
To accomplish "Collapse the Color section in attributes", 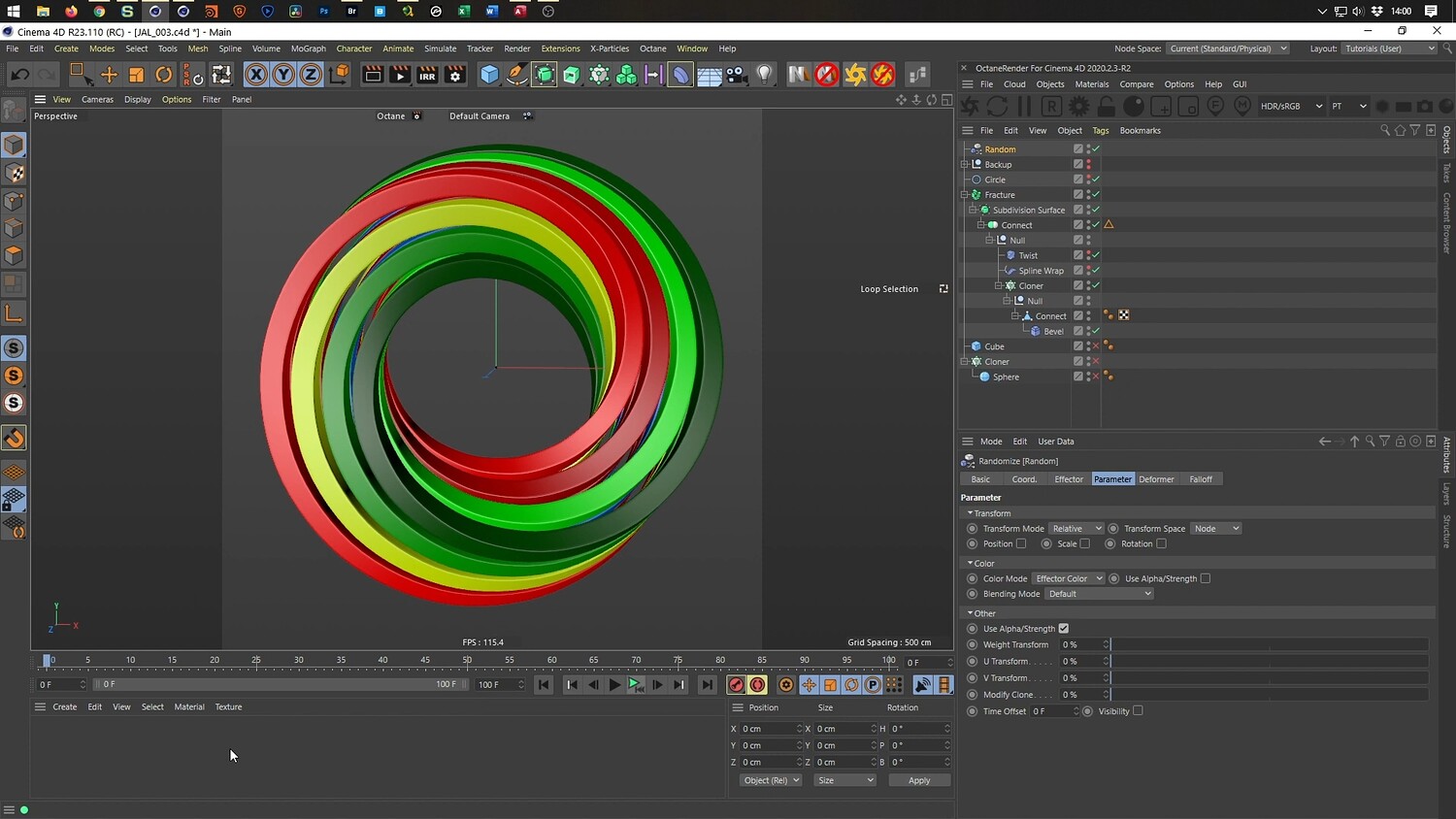I will (970, 563).
